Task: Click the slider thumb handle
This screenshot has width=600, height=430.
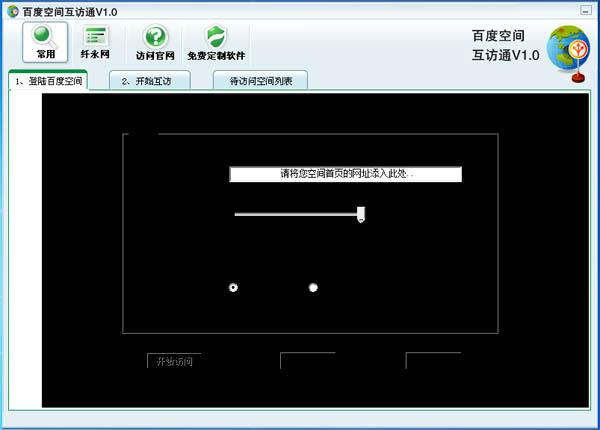Action: coord(361,215)
